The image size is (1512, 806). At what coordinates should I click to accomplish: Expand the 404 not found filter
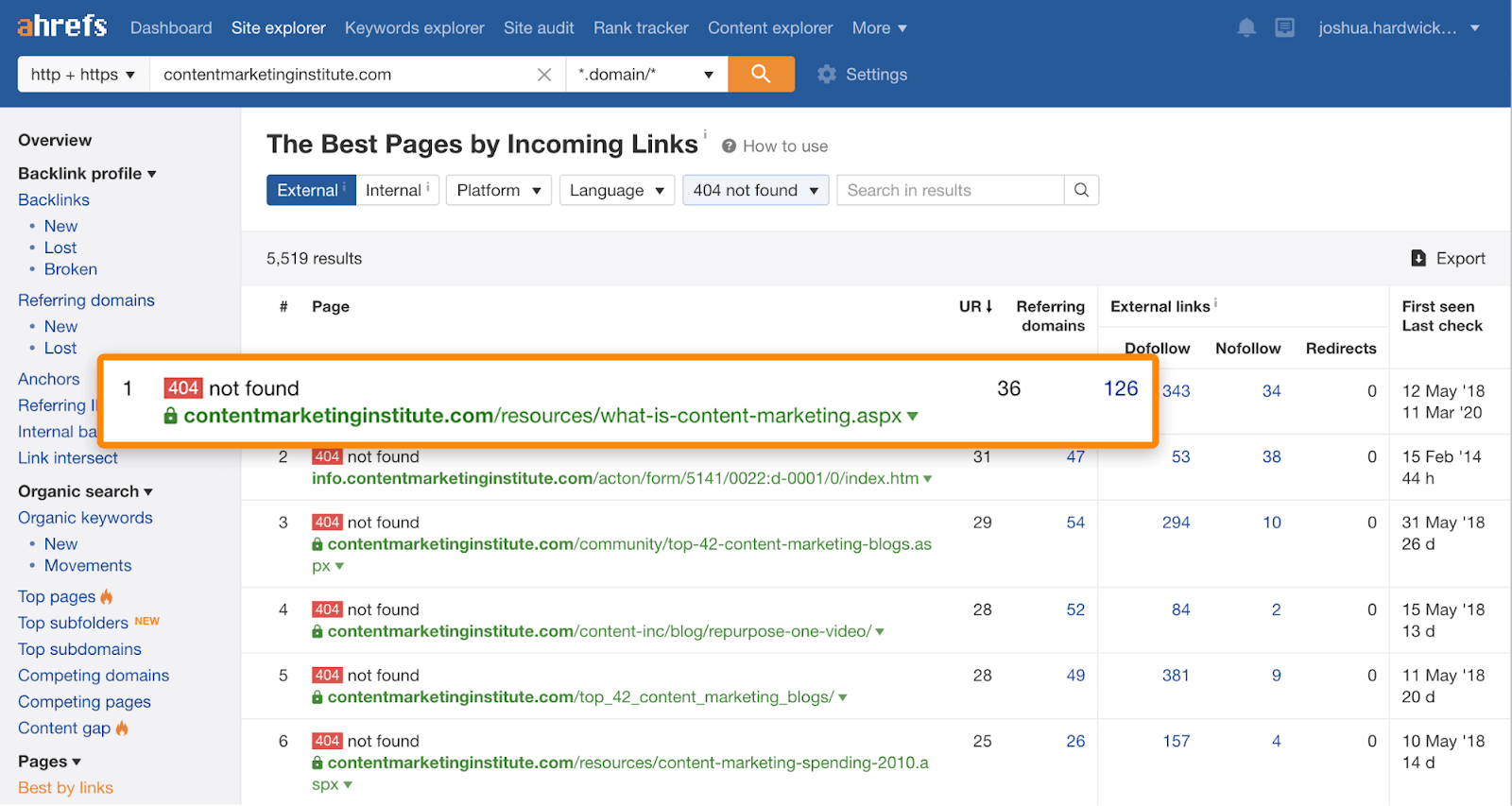click(755, 190)
